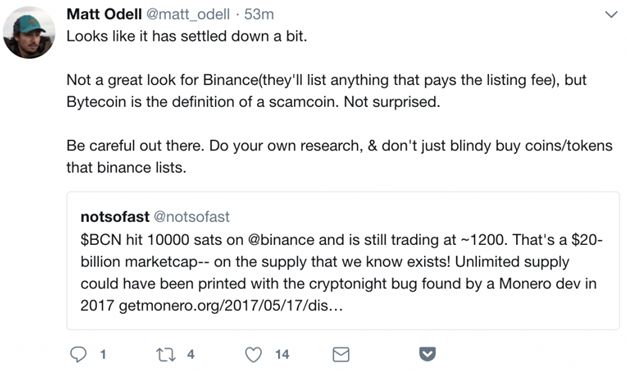This screenshot has width=627, height=374.
Task: Send tweet via direct message envelope
Action: [x=341, y=354]
